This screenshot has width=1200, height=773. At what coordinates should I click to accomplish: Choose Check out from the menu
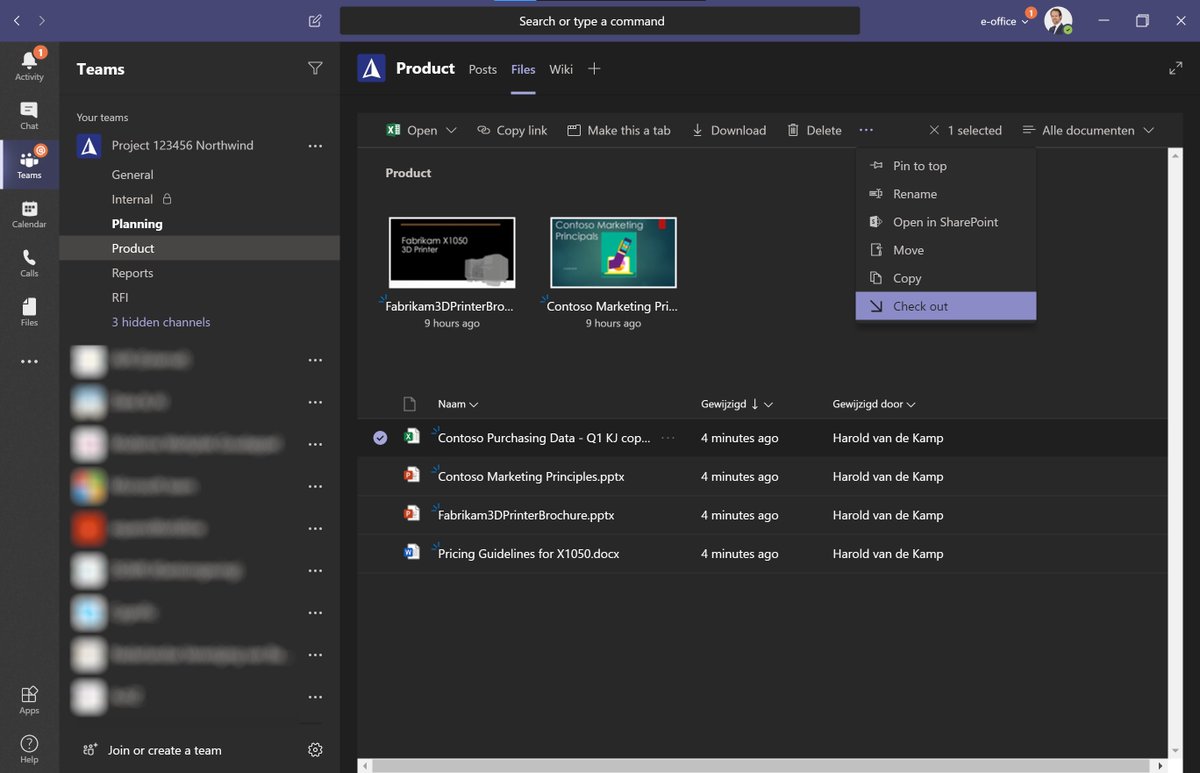946,306
